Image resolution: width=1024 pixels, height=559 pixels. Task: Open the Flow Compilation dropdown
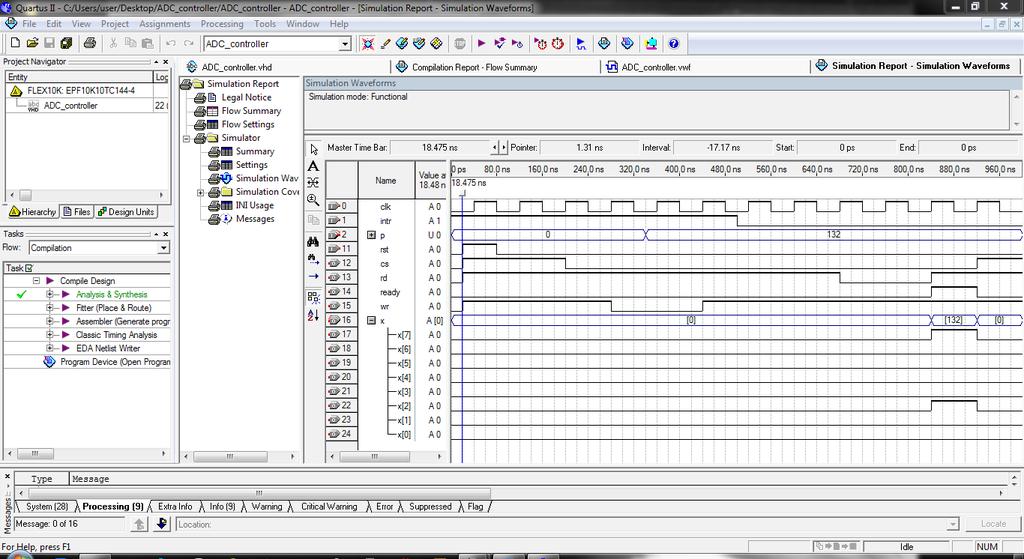point(164,248)
